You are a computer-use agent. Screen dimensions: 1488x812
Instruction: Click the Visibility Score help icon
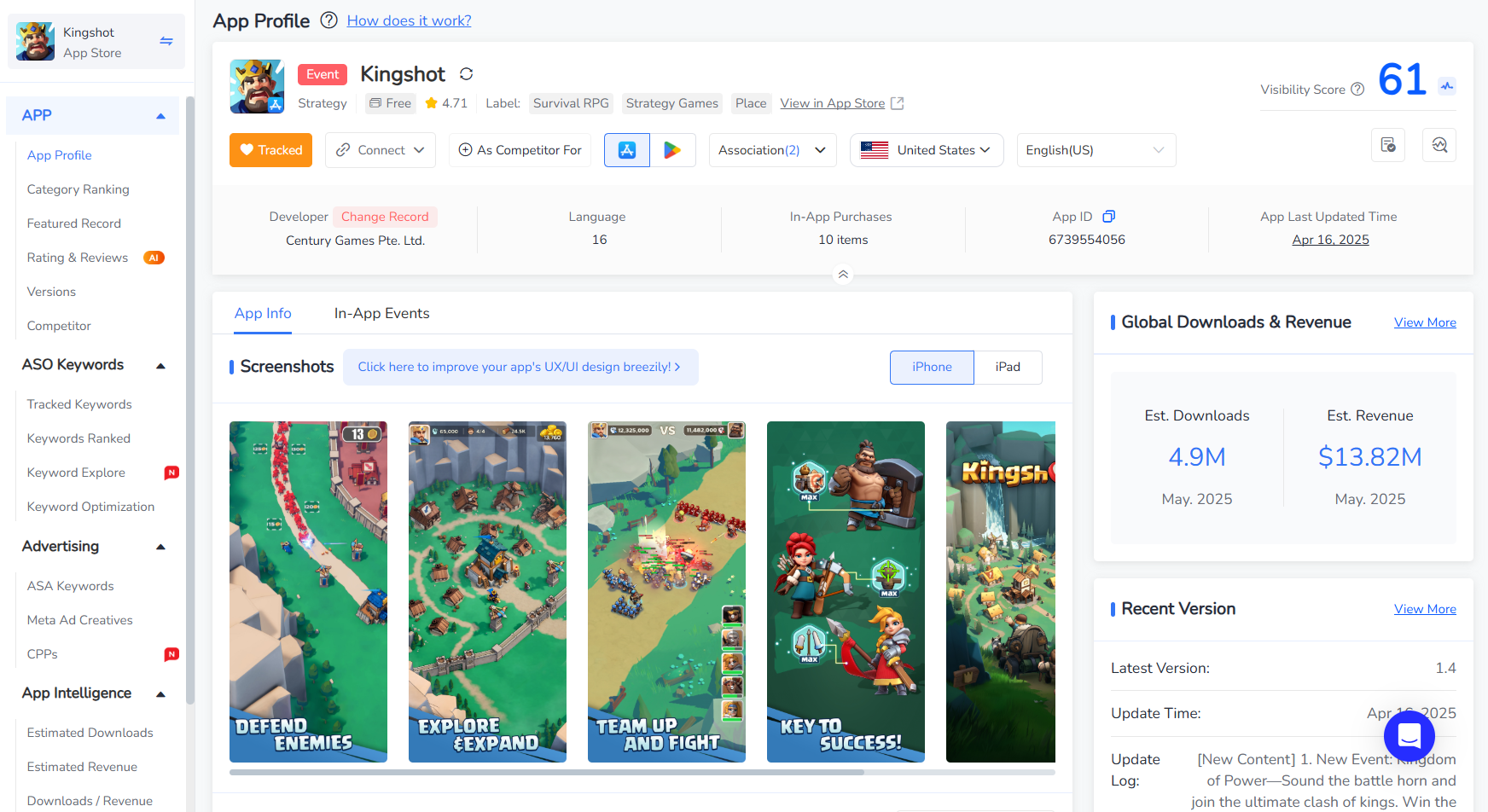pos(1357,90)
